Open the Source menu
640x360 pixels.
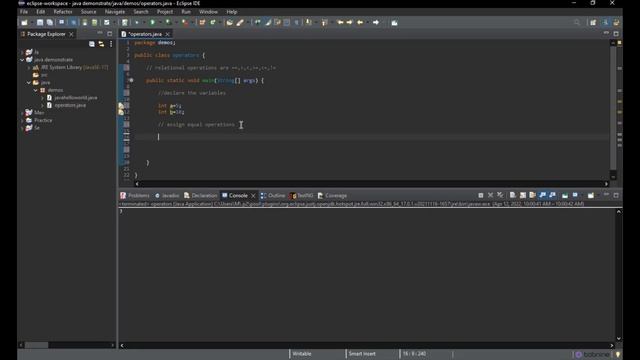[x=88, y=12]
